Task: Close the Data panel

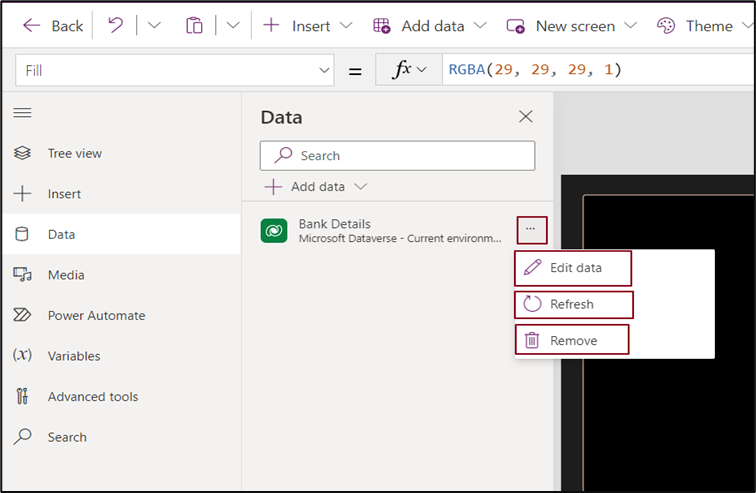Action: click(x=526, y=116)
